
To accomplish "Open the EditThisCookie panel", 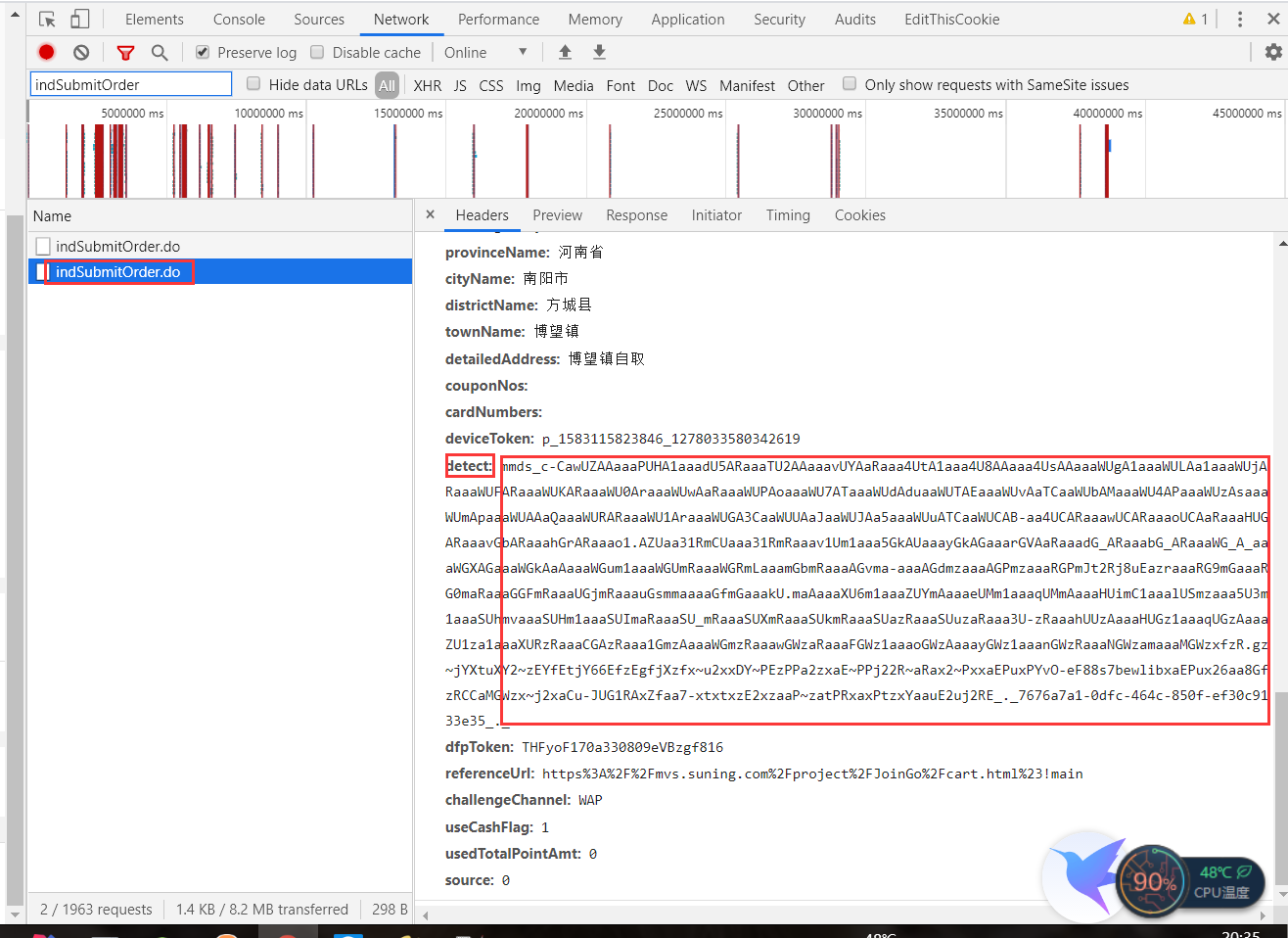I will [950, 19].
